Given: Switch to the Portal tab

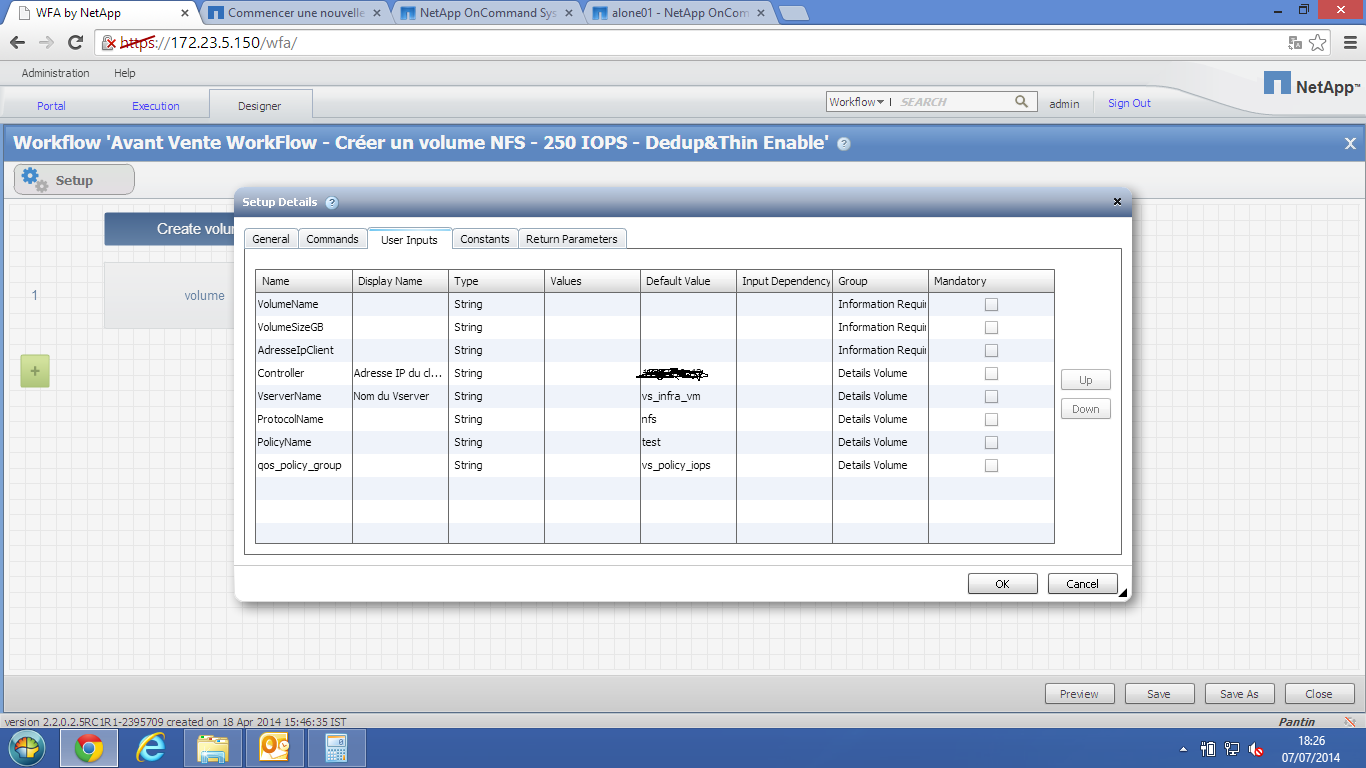Looking at the screenshot, I should [x=51, y=105].
